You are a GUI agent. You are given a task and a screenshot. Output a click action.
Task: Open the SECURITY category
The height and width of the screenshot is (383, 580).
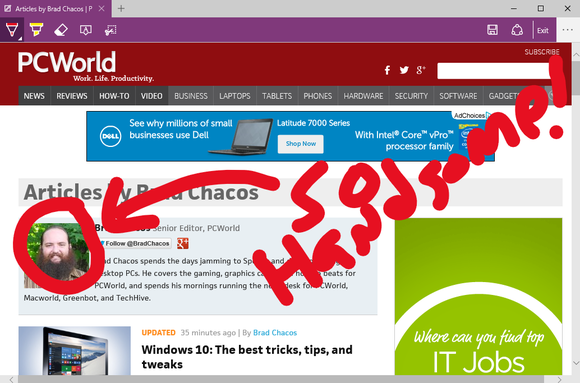pos(411,96)
